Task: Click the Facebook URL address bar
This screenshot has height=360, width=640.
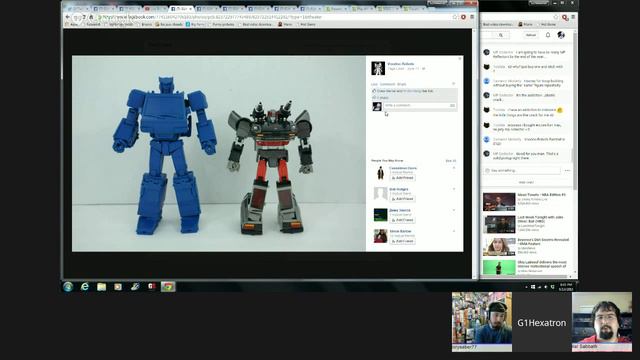Action: (273, 17)
